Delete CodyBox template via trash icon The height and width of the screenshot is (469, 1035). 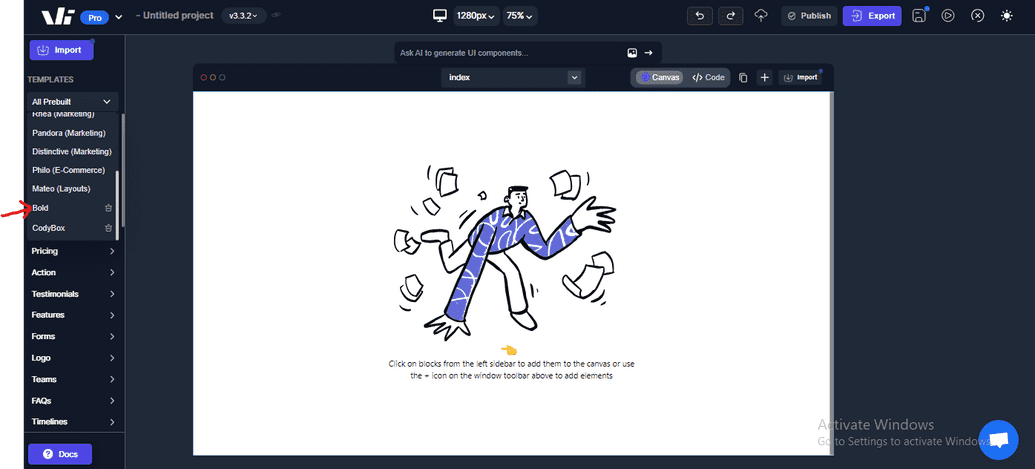(x=109, y=228)
